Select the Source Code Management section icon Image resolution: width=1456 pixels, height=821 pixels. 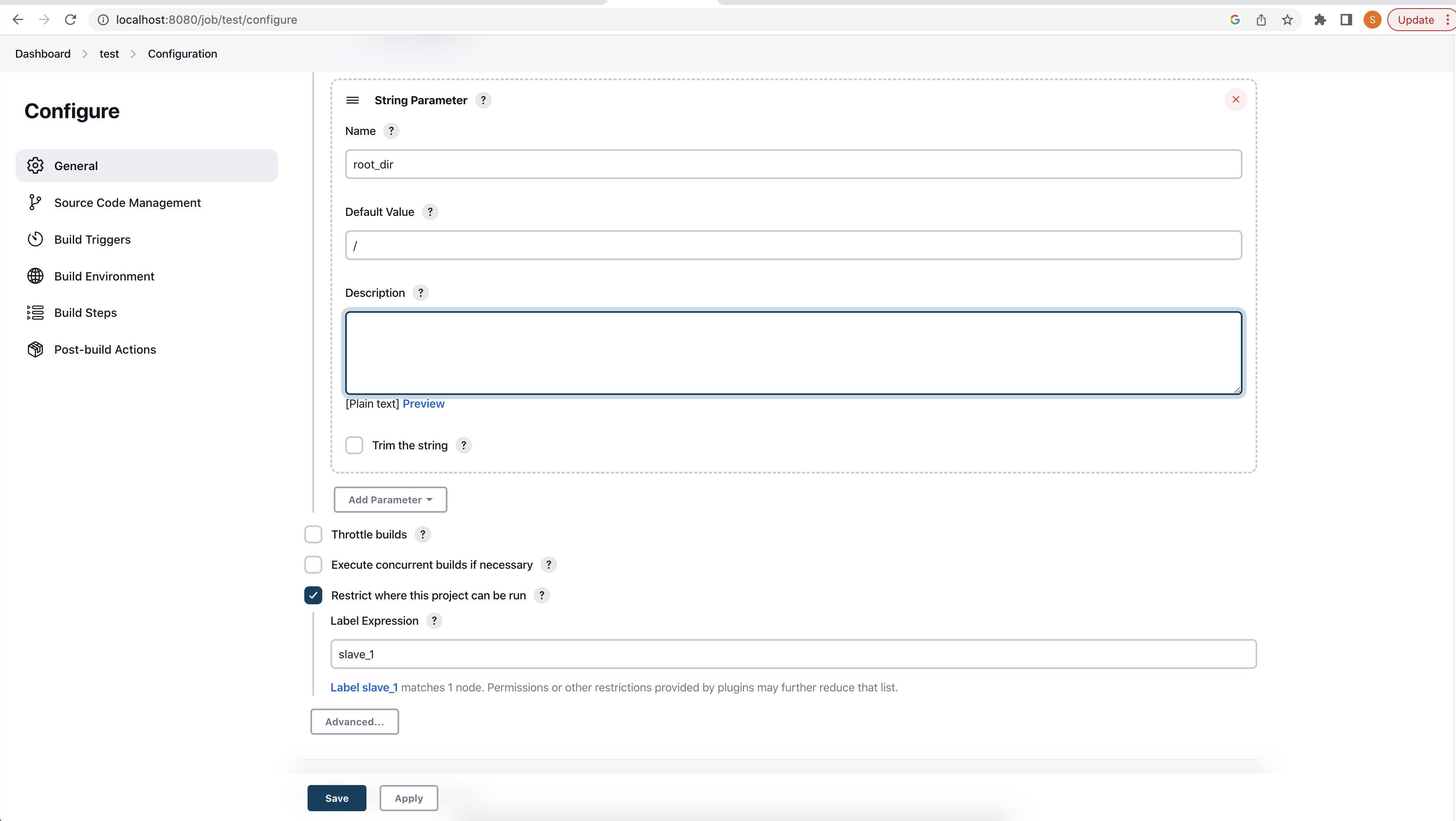tap(35, 202)
